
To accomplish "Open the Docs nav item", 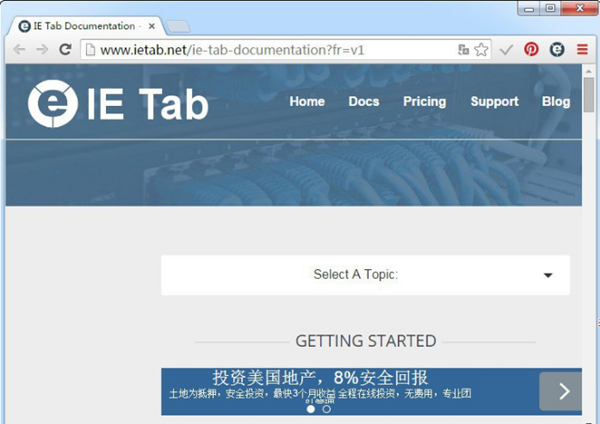I will (x=364, y=101).
